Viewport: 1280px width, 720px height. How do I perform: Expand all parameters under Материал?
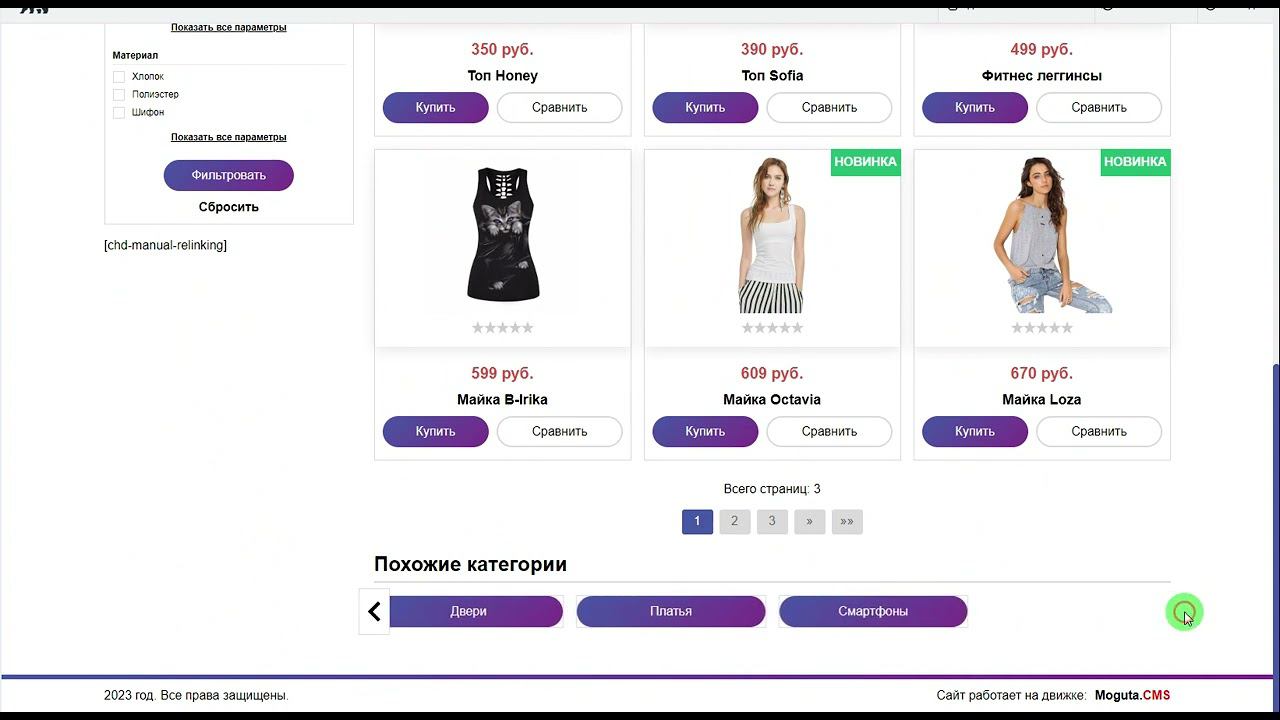[x=229, y=137]
